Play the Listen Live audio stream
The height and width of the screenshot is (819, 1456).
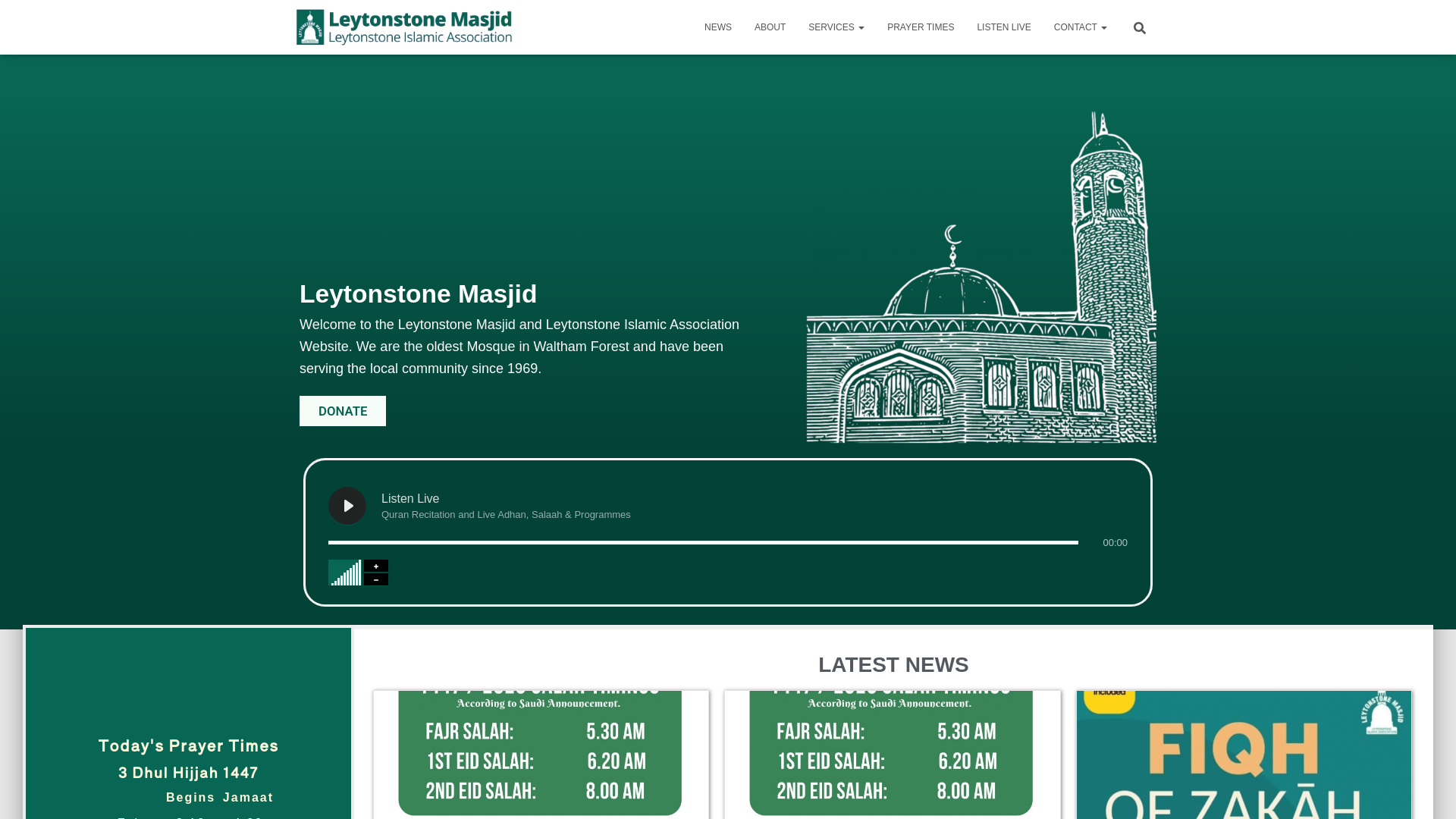tap(347, 506)
